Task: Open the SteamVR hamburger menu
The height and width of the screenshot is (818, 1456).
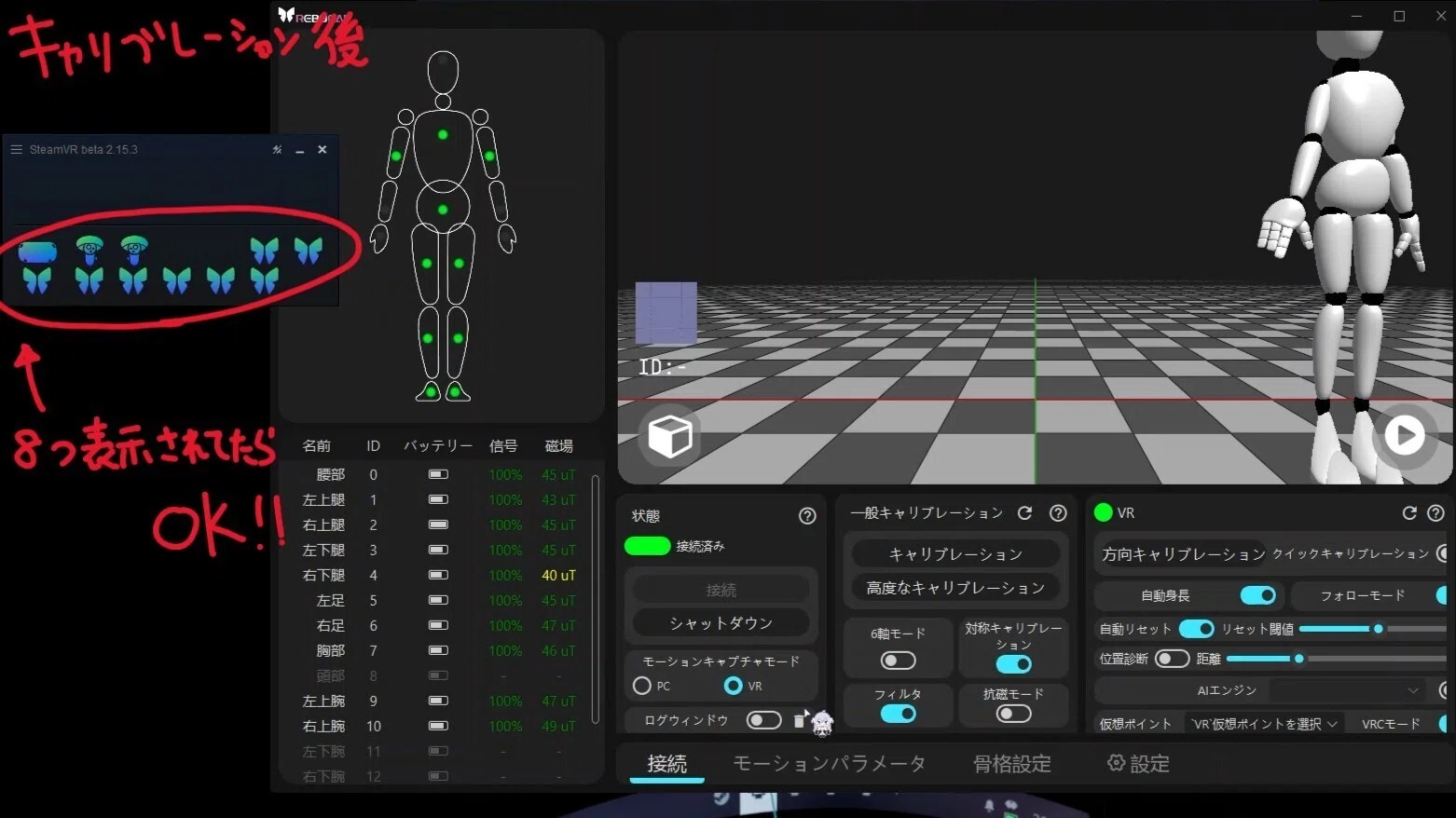Action: (x=16, y=149)
